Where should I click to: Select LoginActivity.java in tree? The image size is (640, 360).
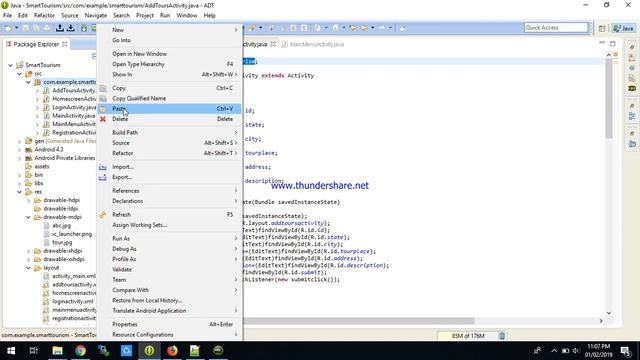(x=74, y=107)
